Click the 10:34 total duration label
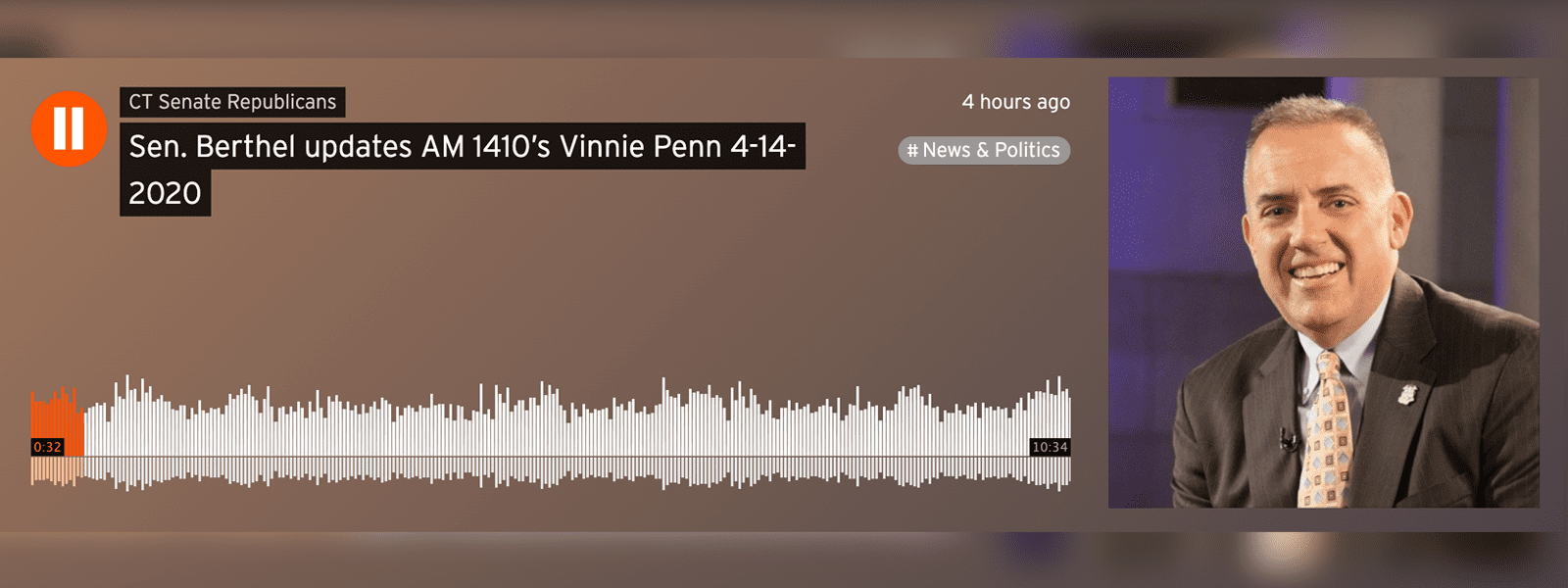 (x=1050, y=447)
